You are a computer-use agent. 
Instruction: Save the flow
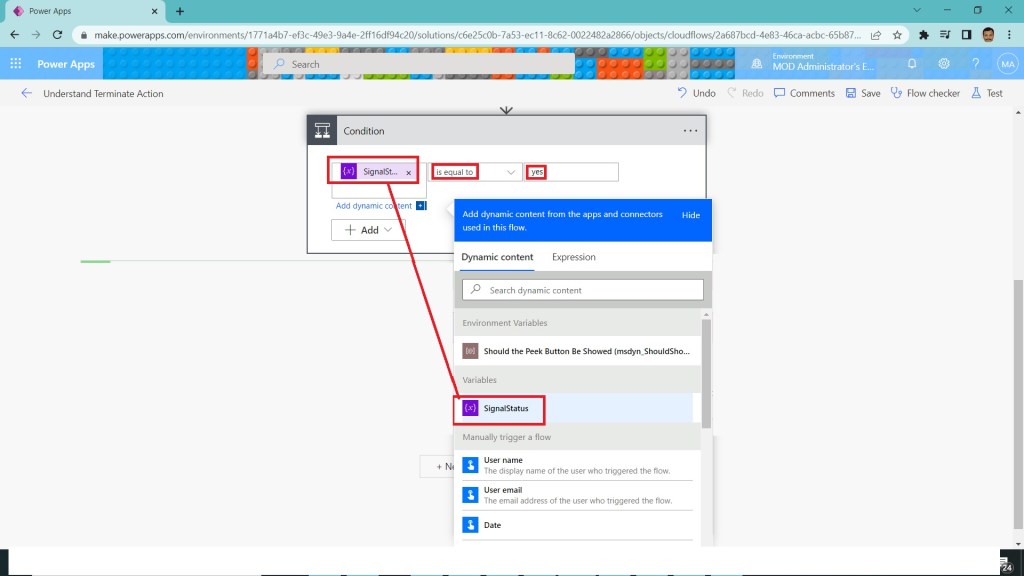pyautogui.click(x=863, y=93)
